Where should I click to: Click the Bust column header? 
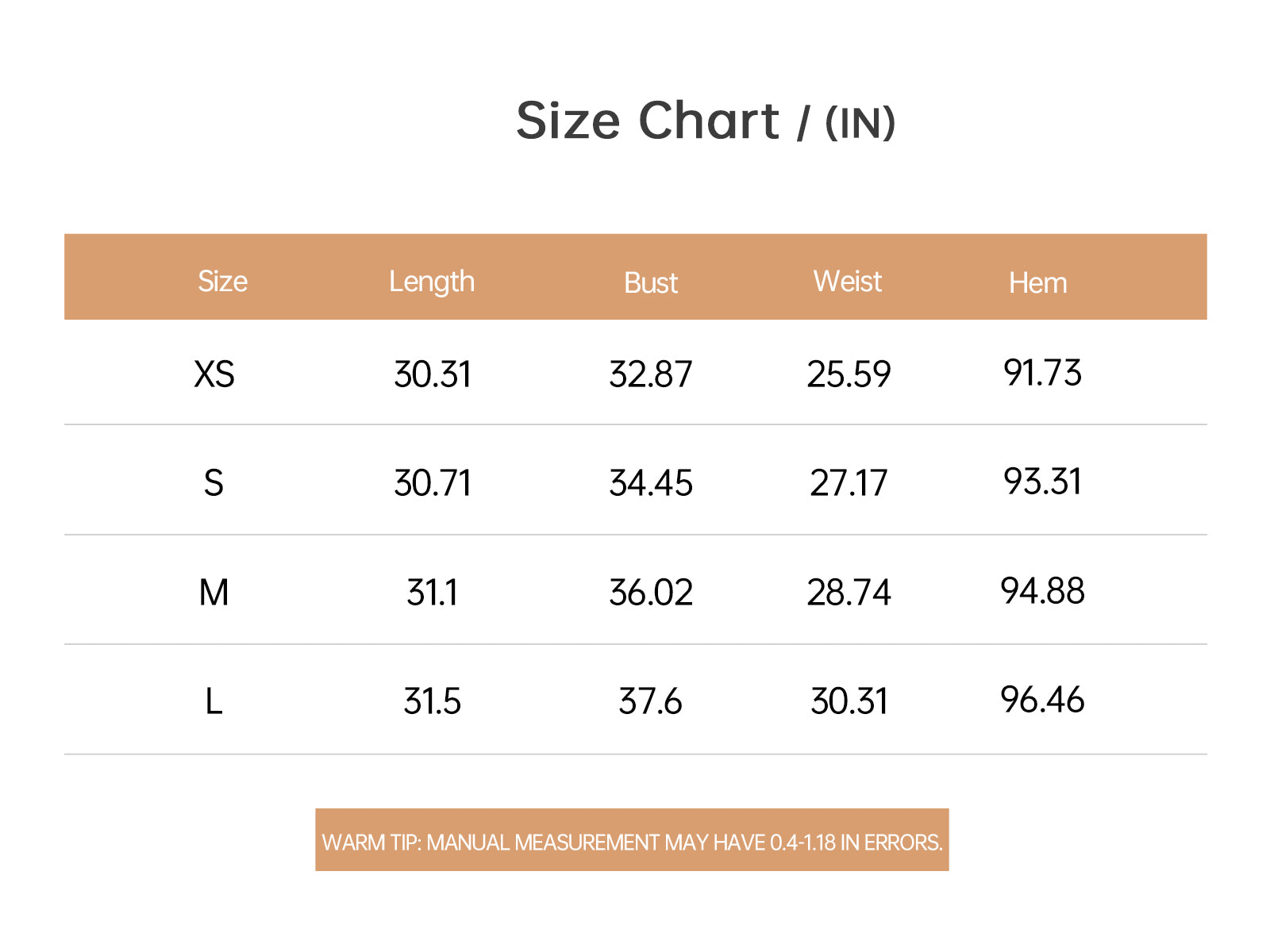tap(651, 283)
